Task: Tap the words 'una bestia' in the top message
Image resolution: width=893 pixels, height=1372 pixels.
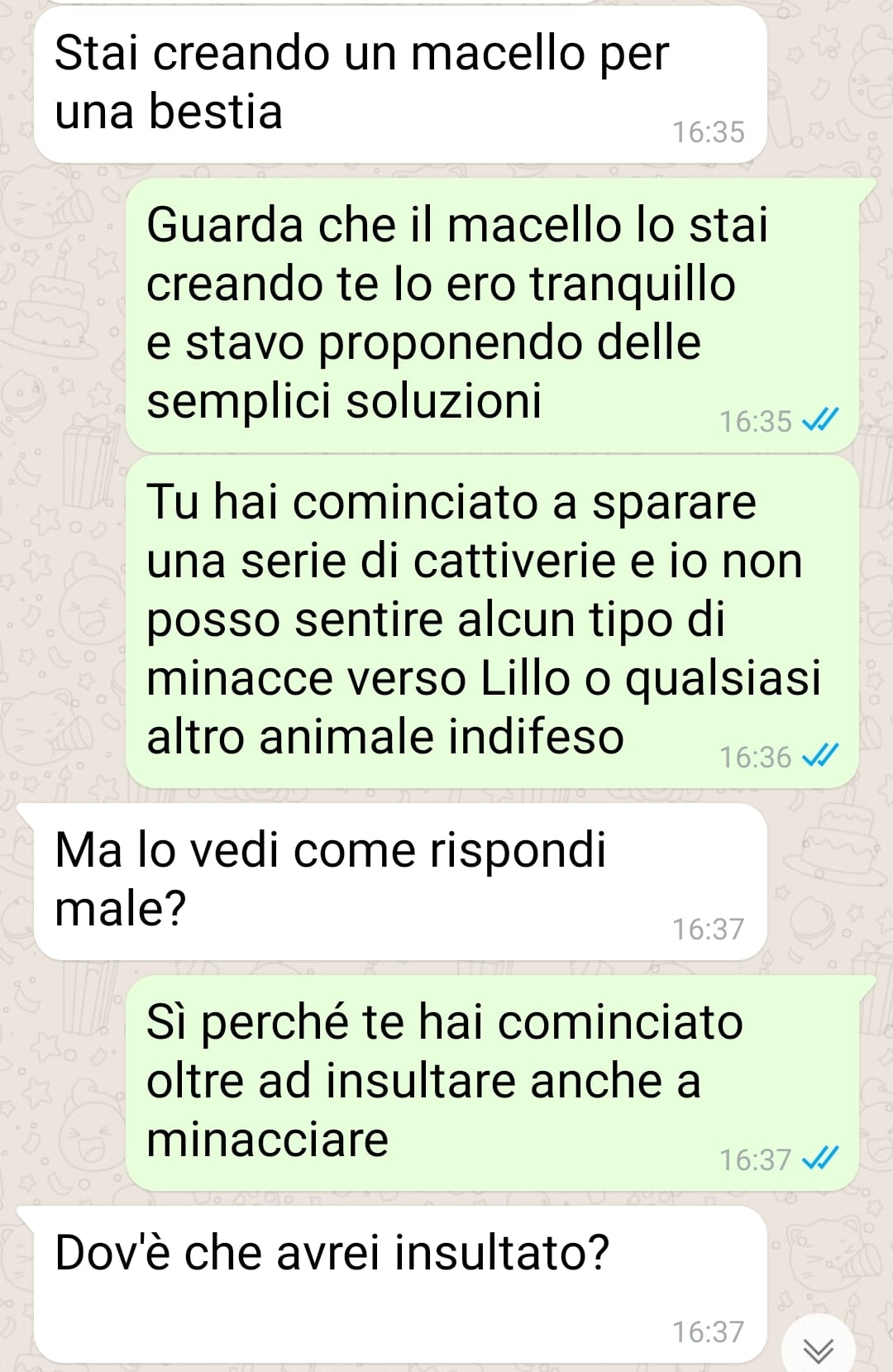Action: point(169,112)
